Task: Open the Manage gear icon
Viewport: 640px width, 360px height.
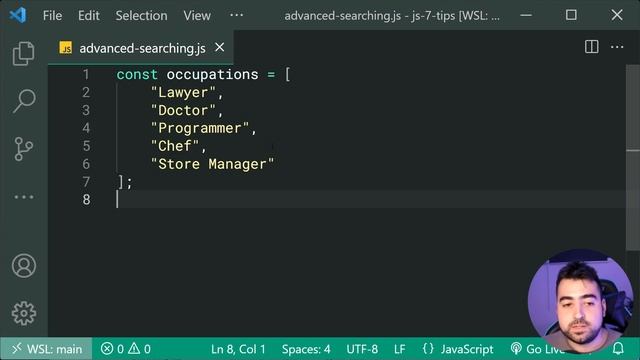Action: (x=24, y=313)
